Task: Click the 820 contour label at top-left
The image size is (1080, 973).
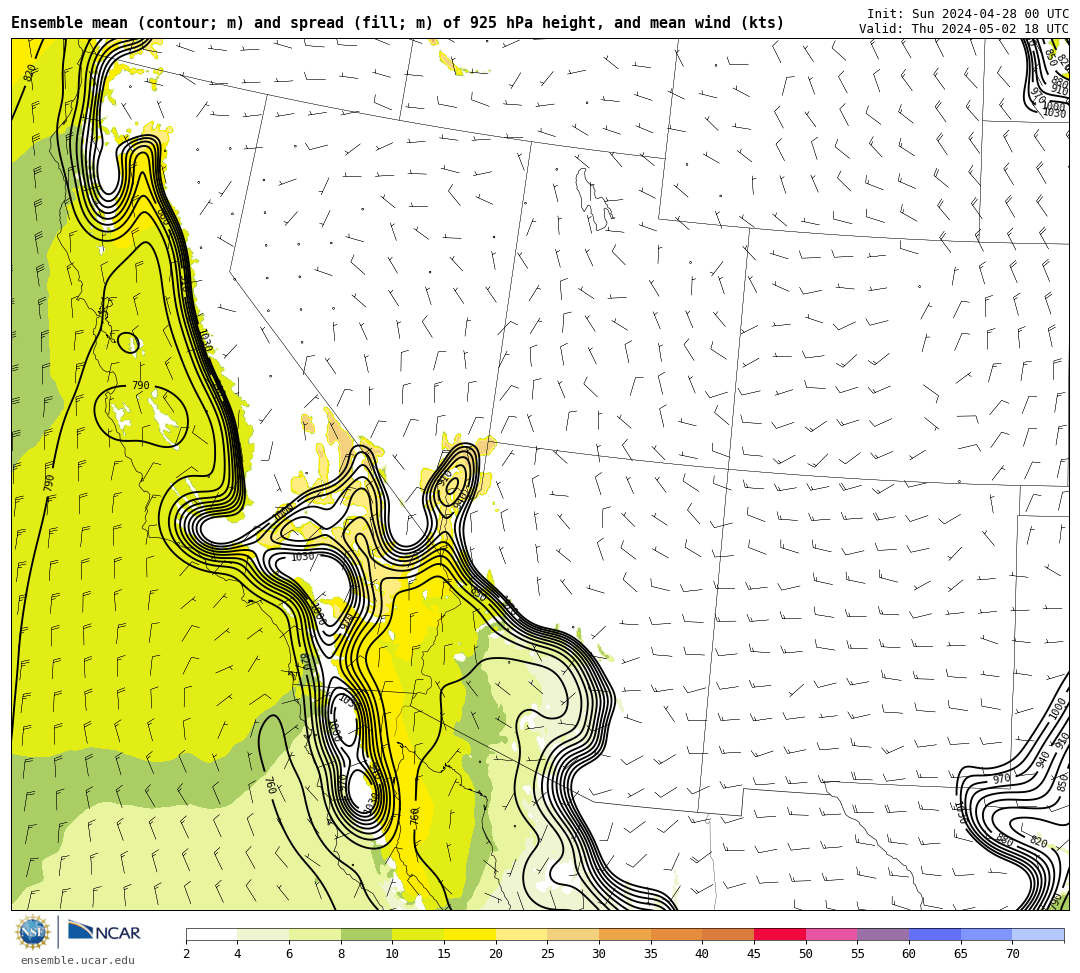Action: [30, 72]
